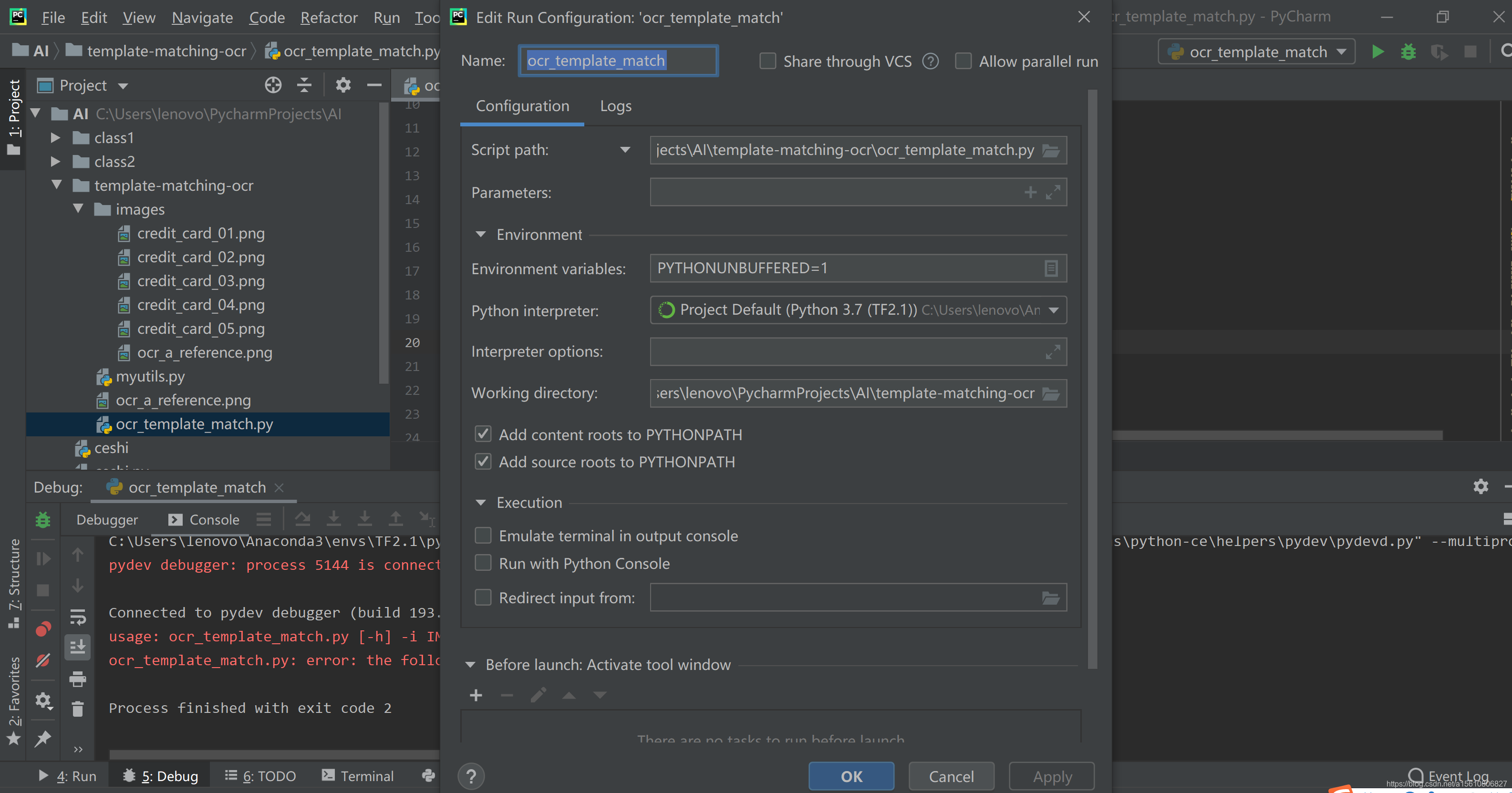This screenshot has height=793, width=1512.
Task: Enable Emulate terminal in output console
Action: coord(483,536)
